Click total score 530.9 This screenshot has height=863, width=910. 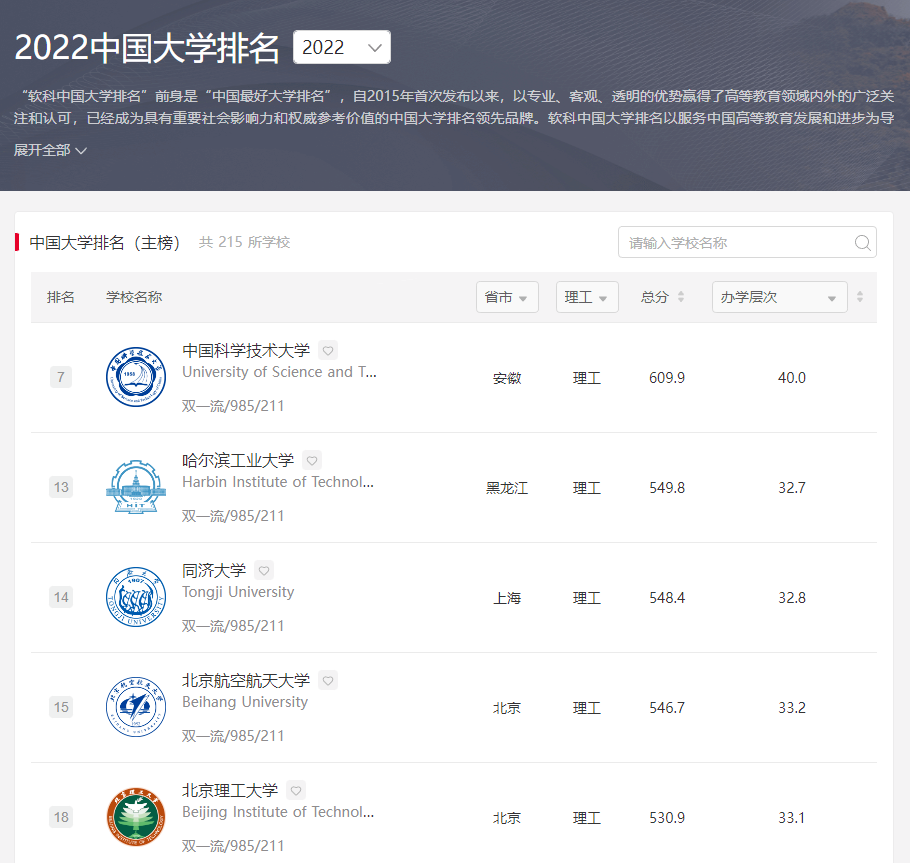coord(667,818)
